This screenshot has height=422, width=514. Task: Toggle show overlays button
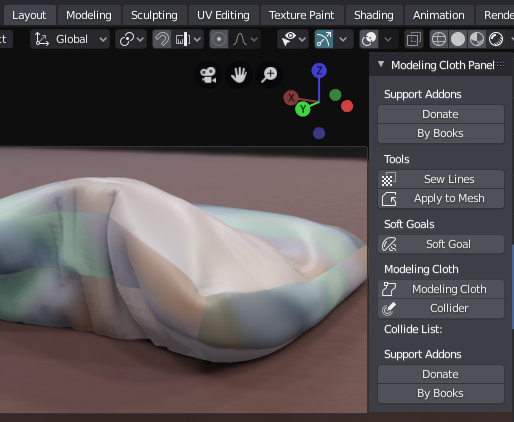click(369, 39)
